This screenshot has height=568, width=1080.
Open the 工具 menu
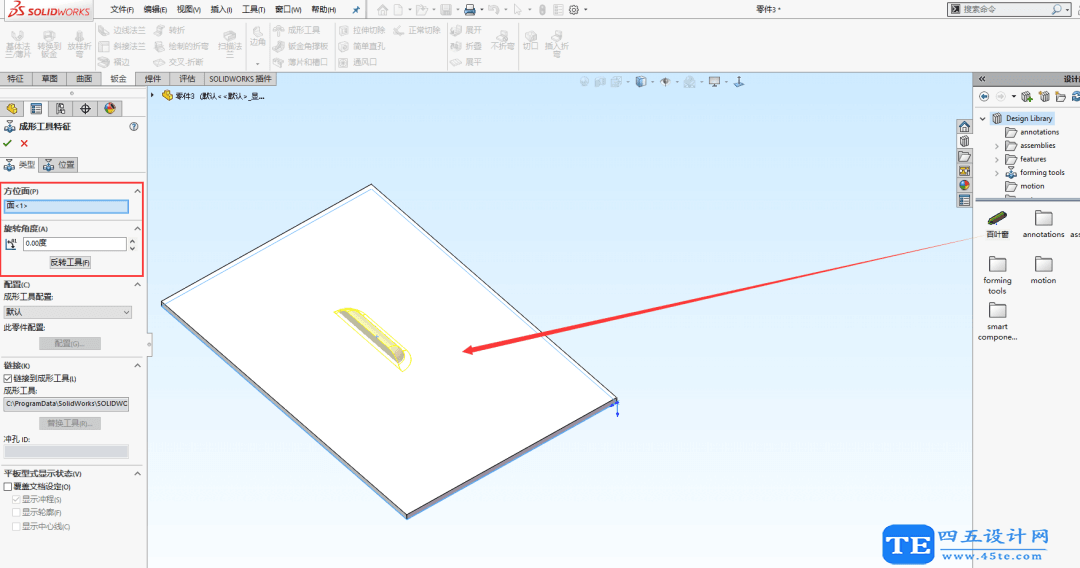pos(253,10)
